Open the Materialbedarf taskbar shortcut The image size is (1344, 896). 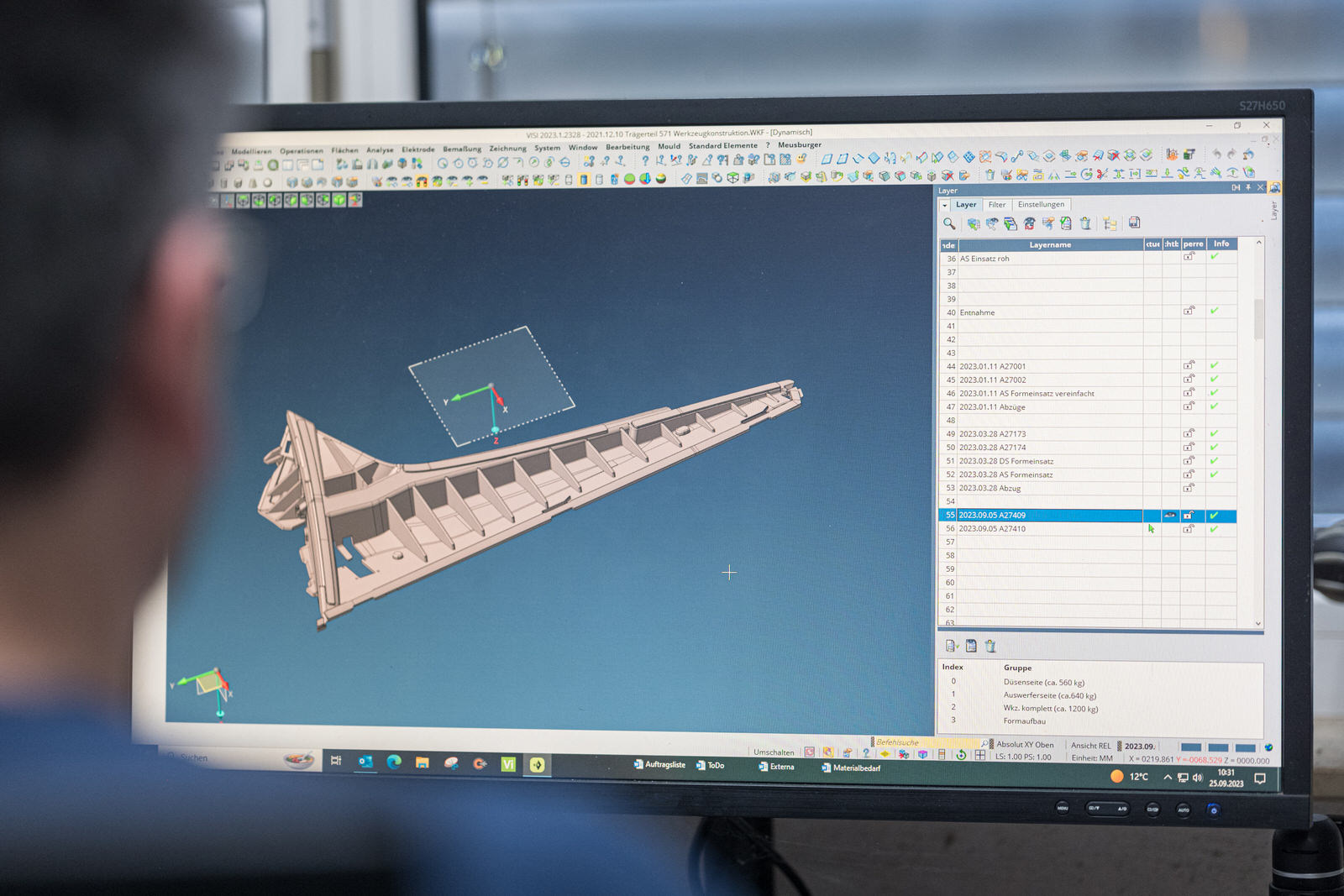(851, 768)
